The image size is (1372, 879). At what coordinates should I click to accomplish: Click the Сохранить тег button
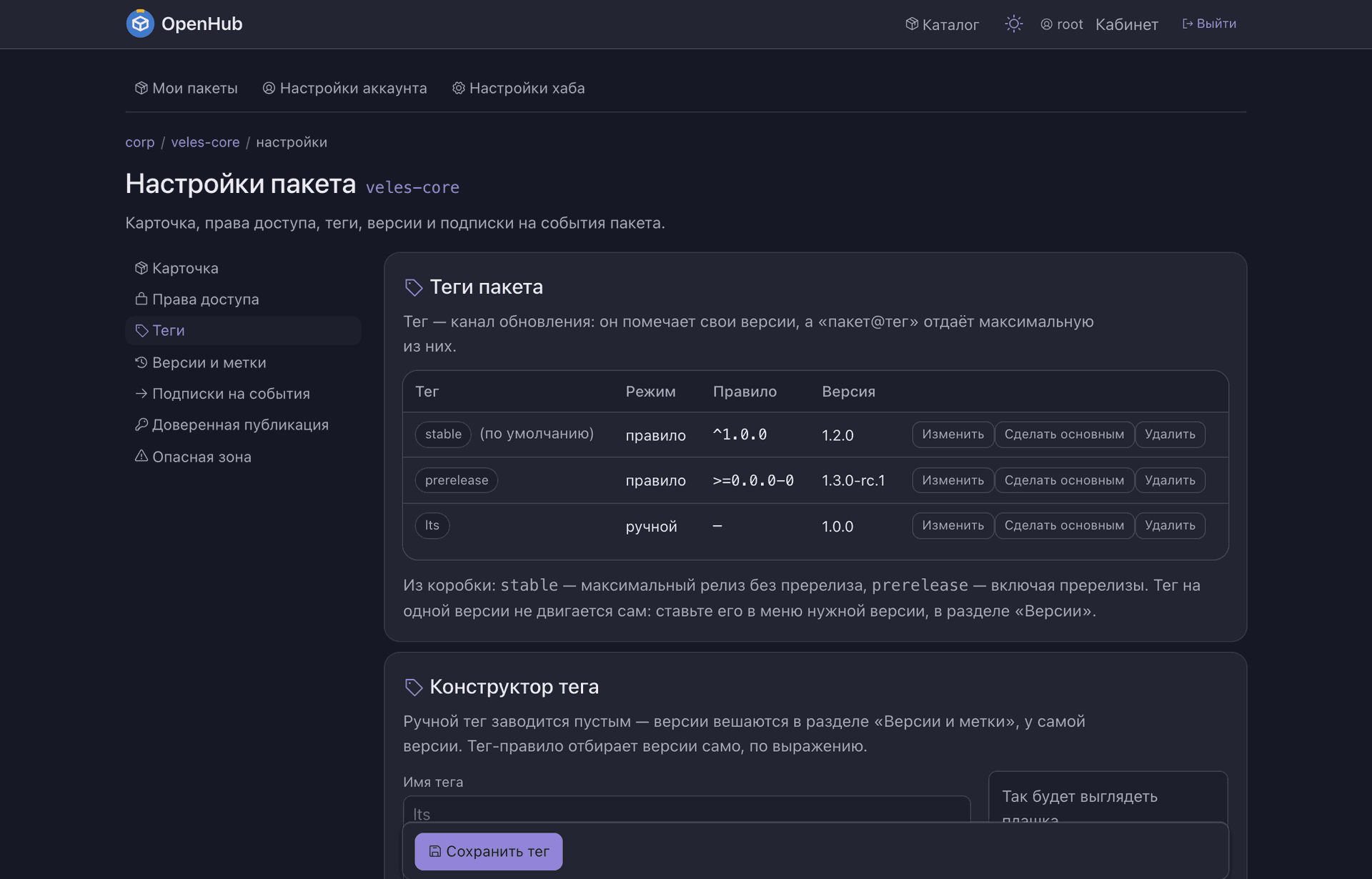pyautogui.click(x=489, y=851)
